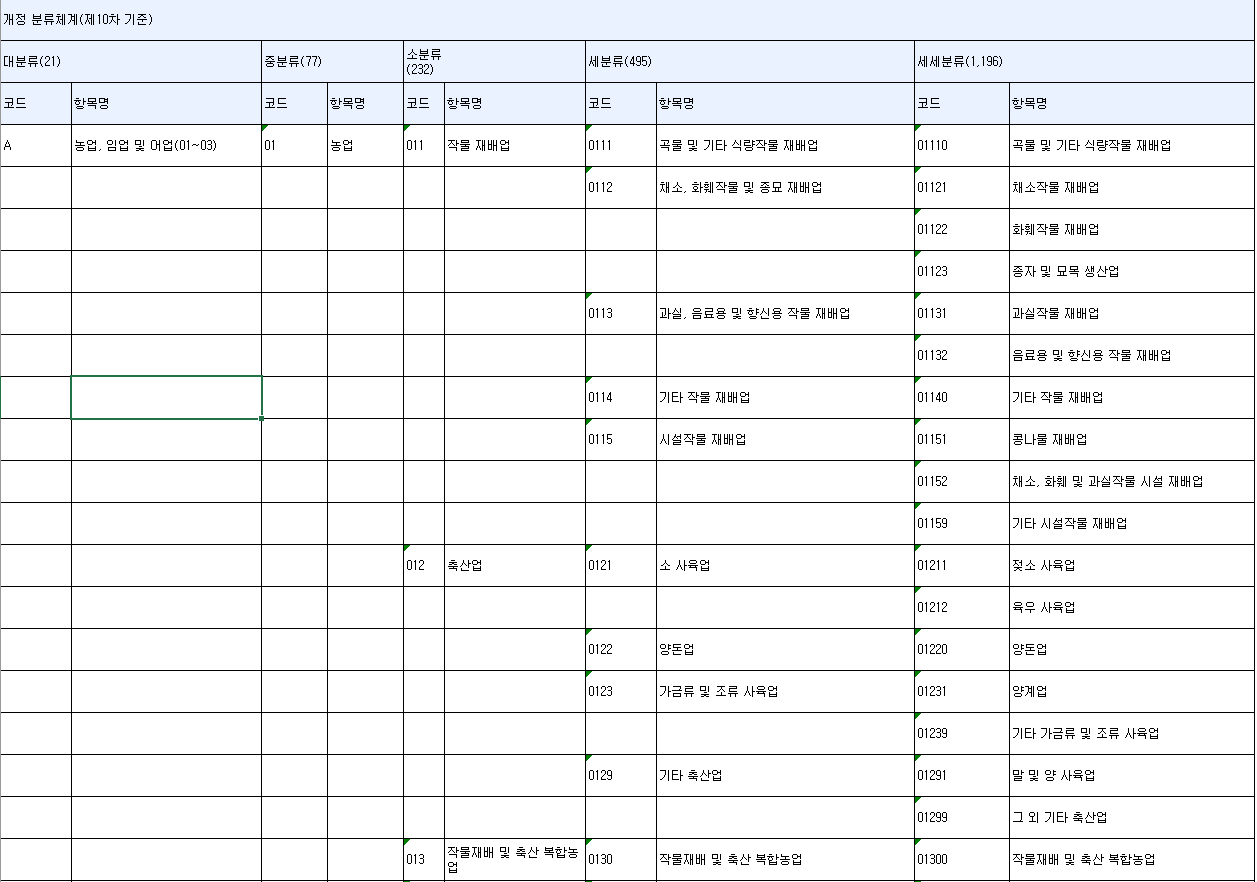Click the code cell '01123'
This screenshot has width=1257, height=882.
point(962,271)
